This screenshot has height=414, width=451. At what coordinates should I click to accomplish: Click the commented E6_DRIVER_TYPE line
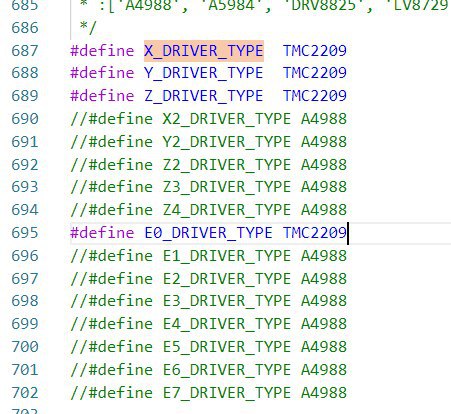[x=209, y=370]
